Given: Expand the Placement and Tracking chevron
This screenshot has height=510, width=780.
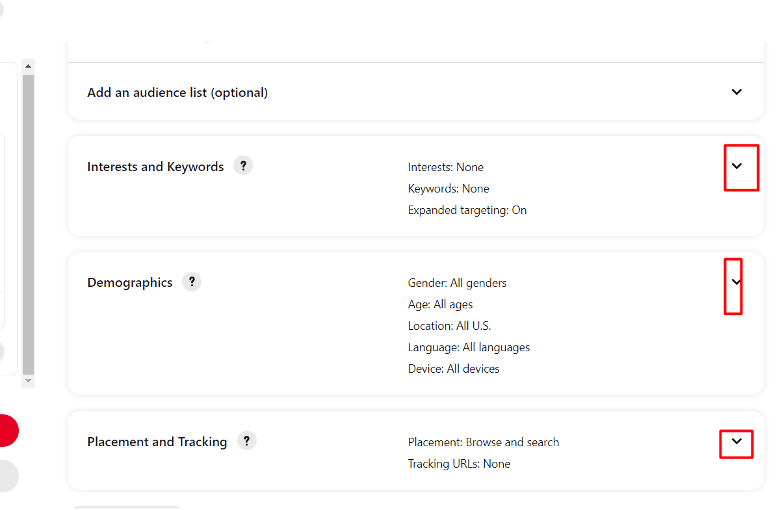Looking at the screenshot, I should point(737,441).
